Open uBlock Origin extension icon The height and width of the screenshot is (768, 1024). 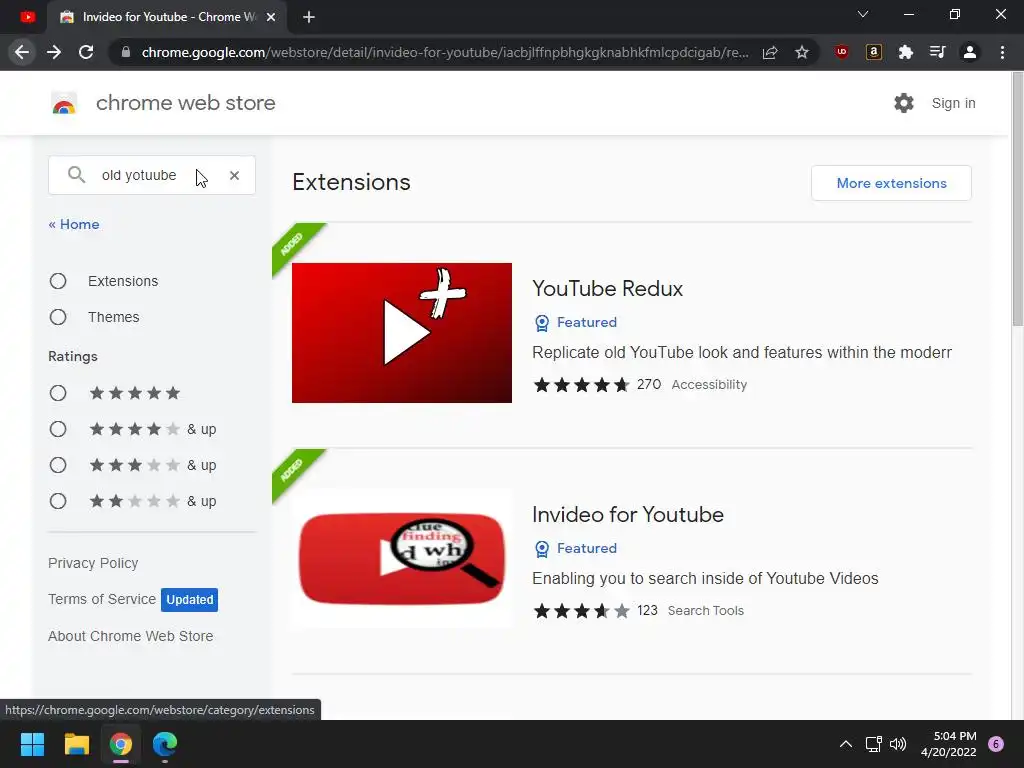(842, 52)
